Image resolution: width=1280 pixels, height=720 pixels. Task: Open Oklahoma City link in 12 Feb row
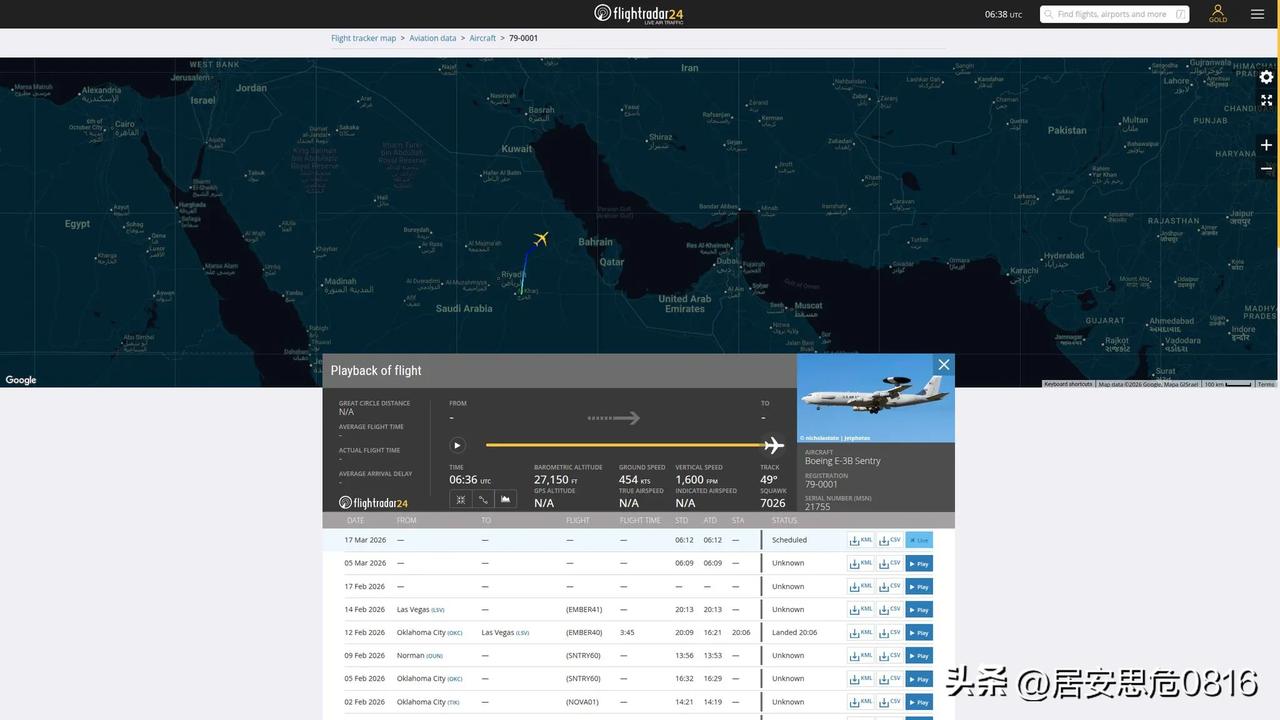coord(430,632)
